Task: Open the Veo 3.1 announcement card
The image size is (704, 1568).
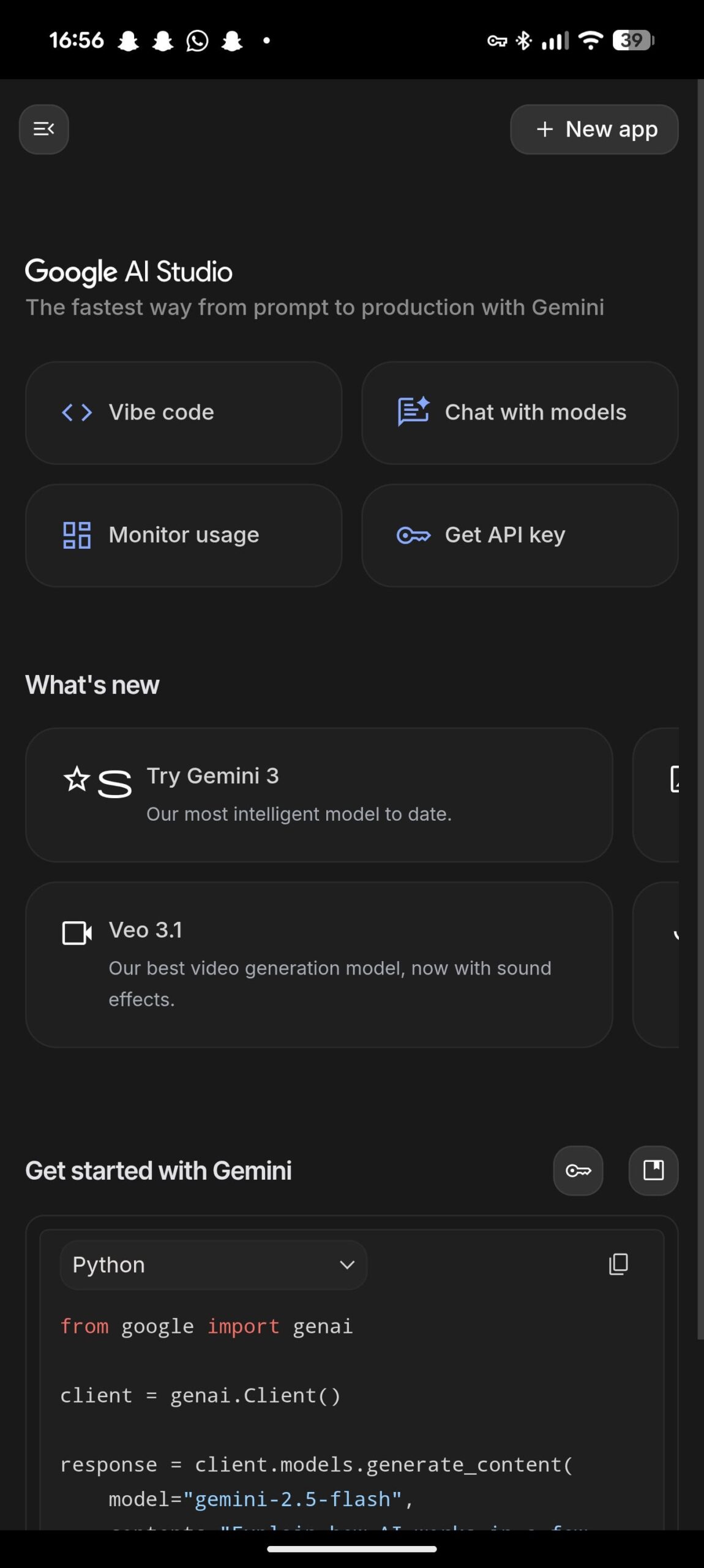Action: click(x=318, y=964)
